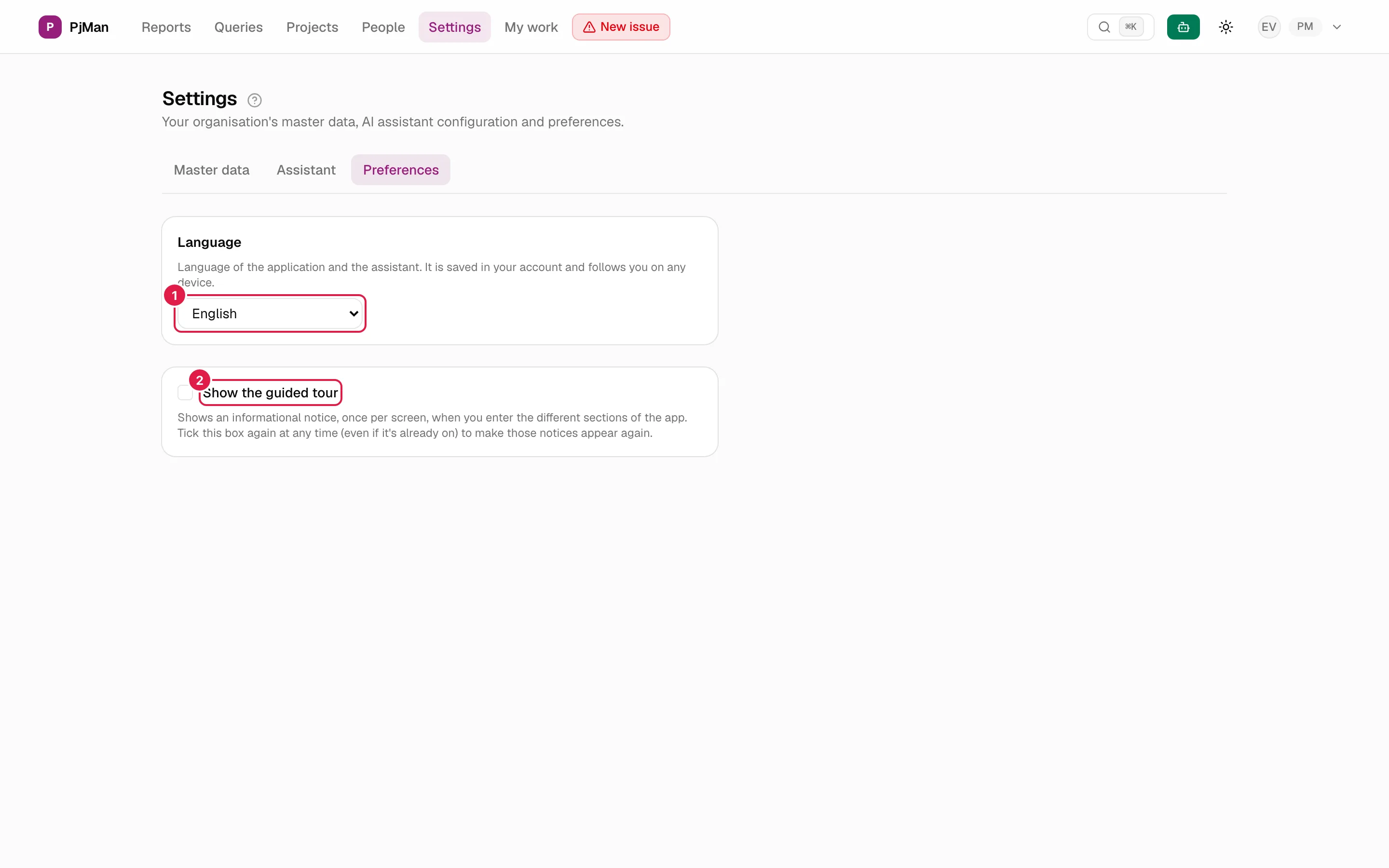Image resolution: width=1389 pixels, height=868 pixels.
Task: Switch to the Assistant tab
Action: (306, 170)
